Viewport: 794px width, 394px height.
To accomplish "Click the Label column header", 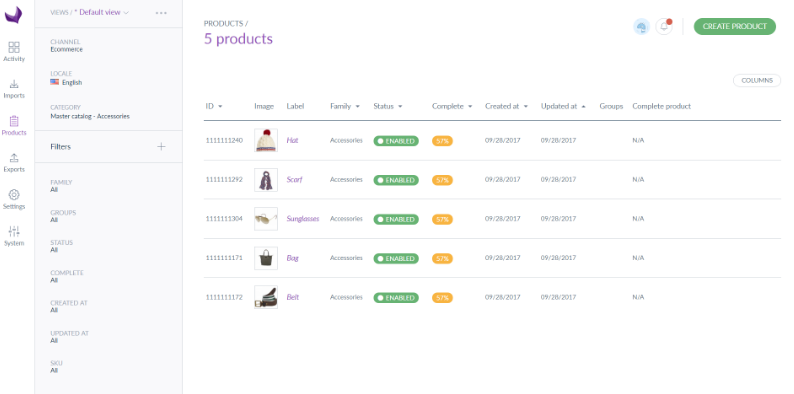I will [295, 106].
